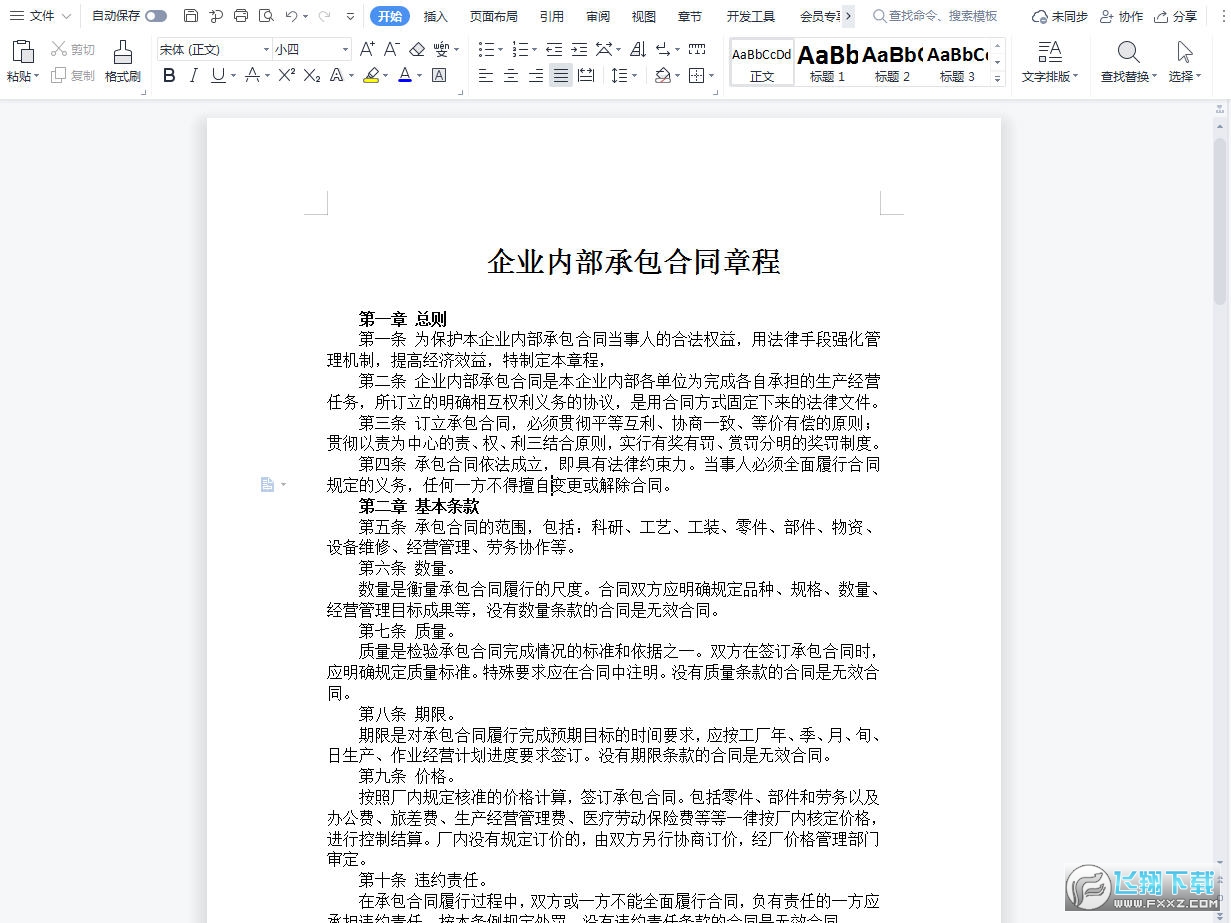Viewport: 1231px width, 923px height.
Task: Apply italic formatting
Action: [194, 75]
